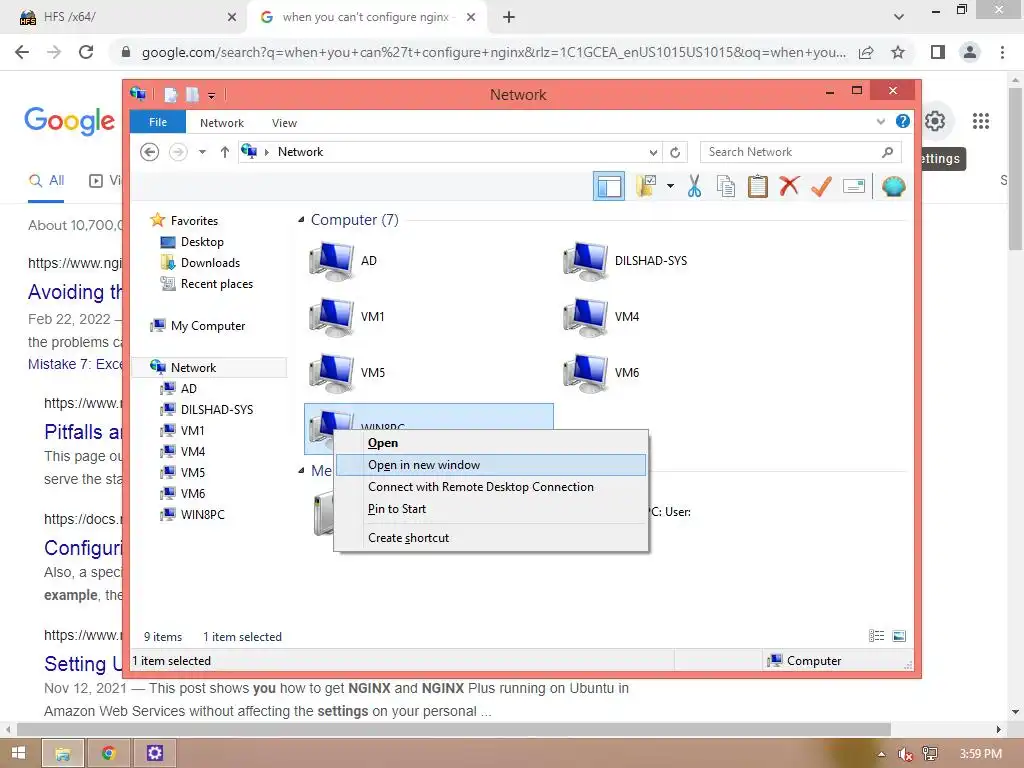This screenshot has width=1024, height=768.
Task: Click Chrome share page icon
Action: (866, 52)
